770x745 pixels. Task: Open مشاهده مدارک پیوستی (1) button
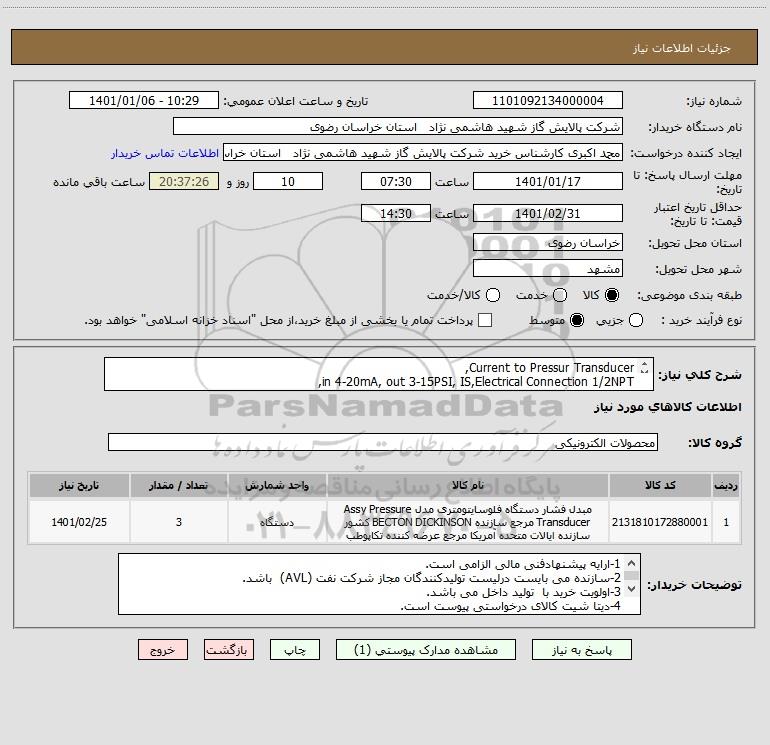(426, 650)
